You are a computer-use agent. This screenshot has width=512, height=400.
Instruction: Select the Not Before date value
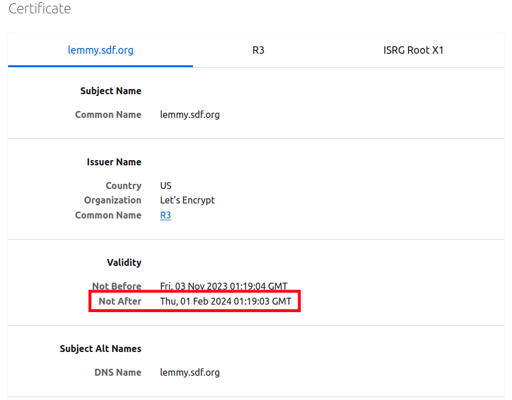pos(224,286)
